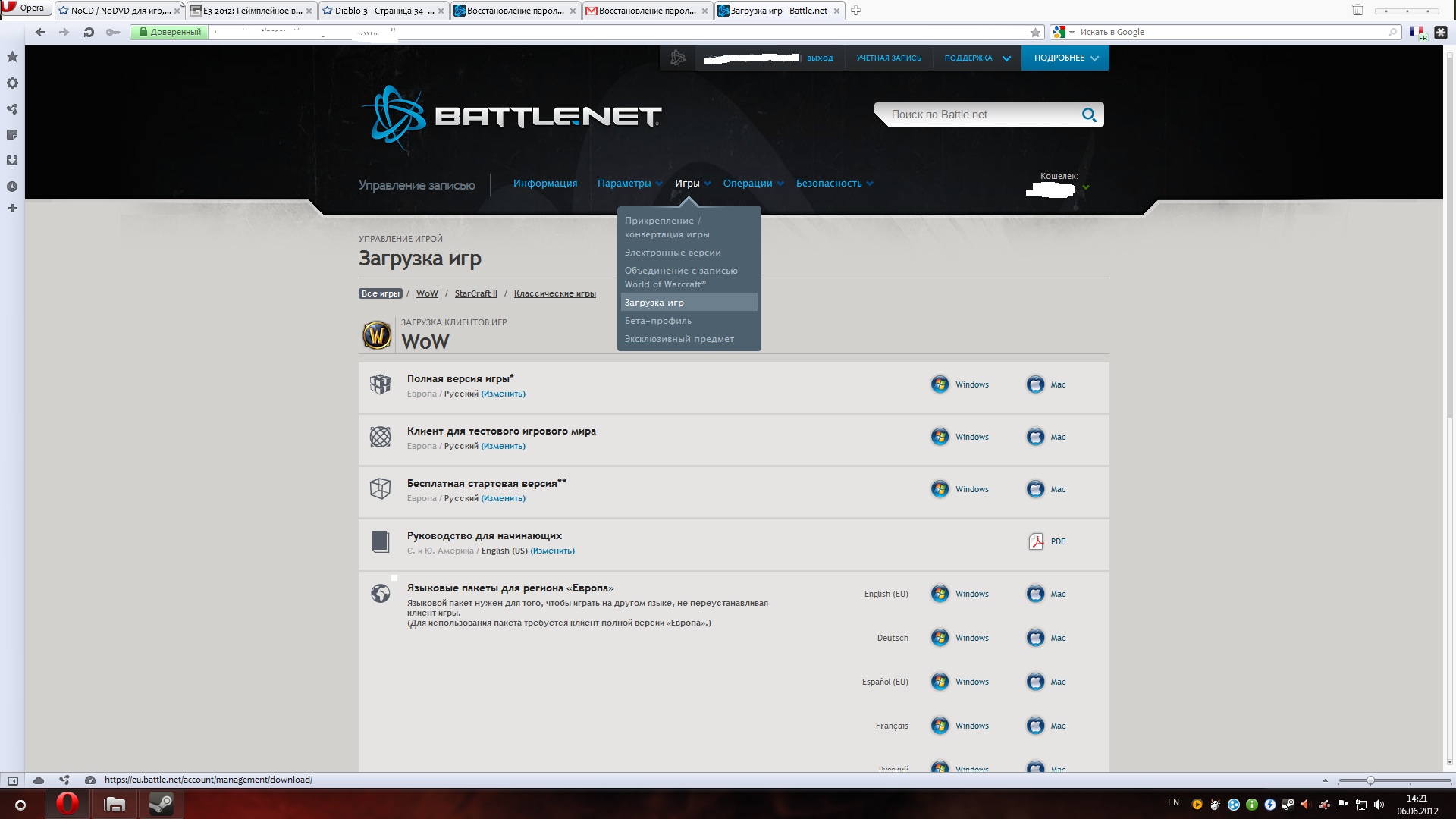Download test realm client for Mac
The height and width of the screenshot is (819, 1456).
pyautogui.click(x=1046, y=437)
